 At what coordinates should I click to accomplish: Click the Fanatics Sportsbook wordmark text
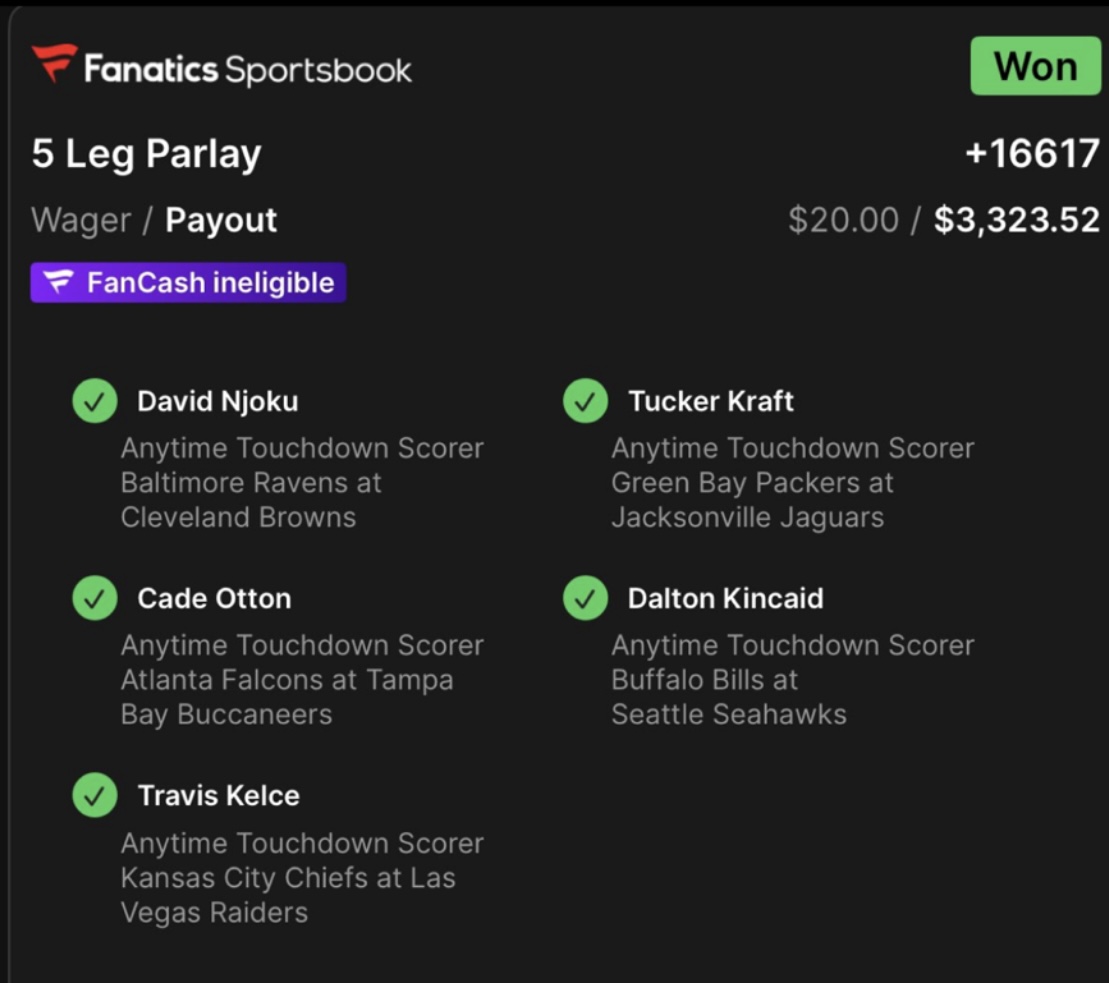pyautogui.click(x=247, y=69)
